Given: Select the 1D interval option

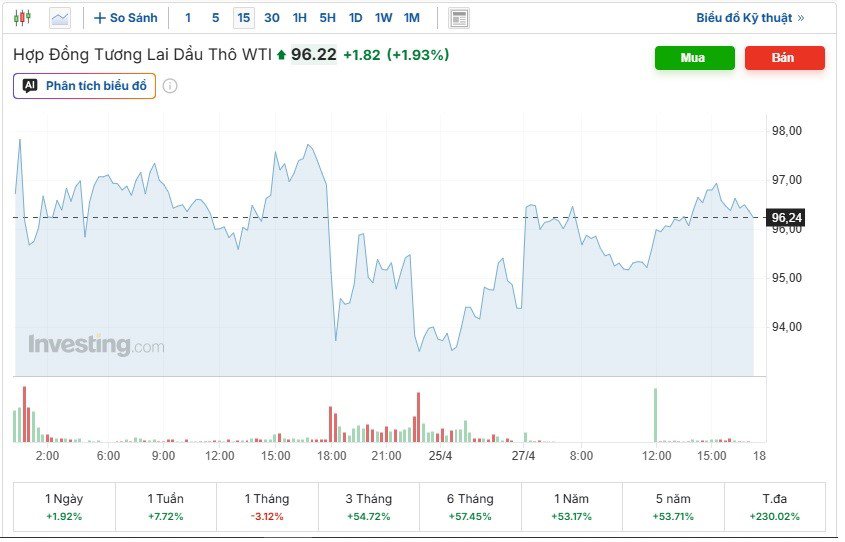Looking at the screenshot, I should (x=356, y=18).
